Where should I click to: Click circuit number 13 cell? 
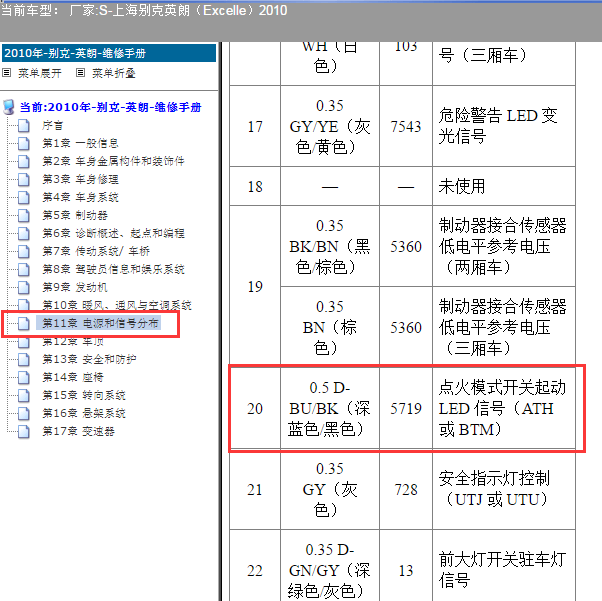pyautogui.click(x=406, y=565)
